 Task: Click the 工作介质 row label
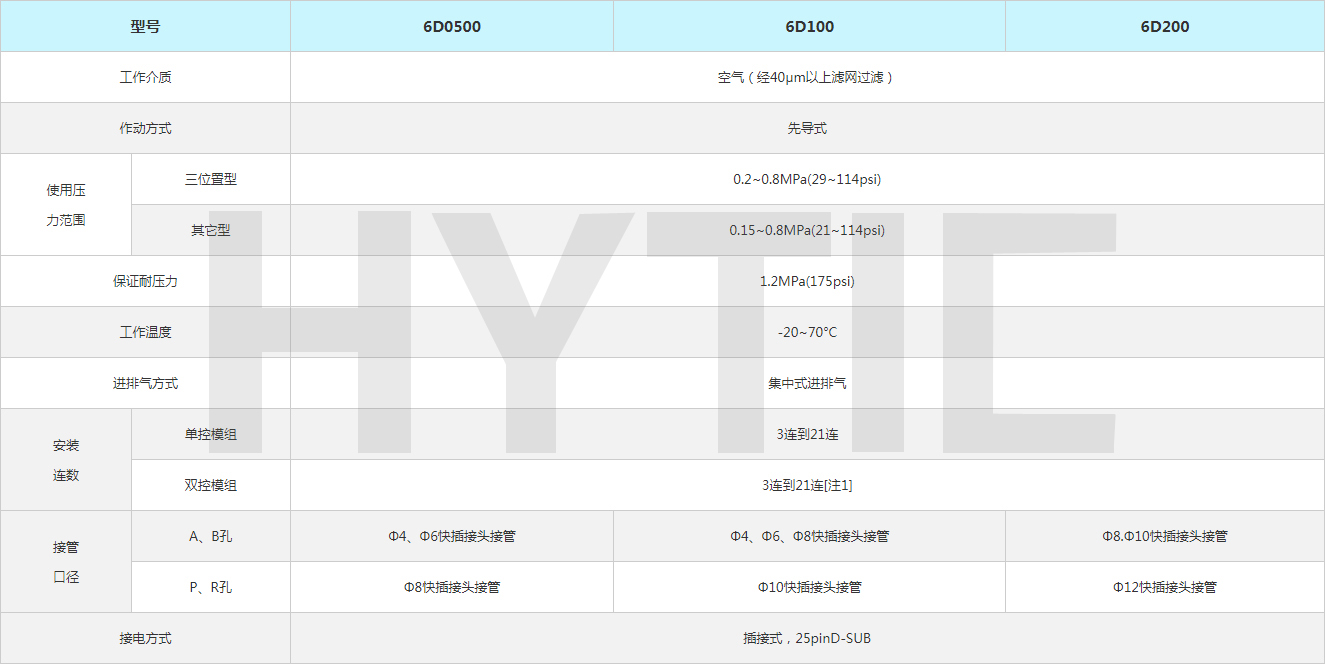coord(145,77)
